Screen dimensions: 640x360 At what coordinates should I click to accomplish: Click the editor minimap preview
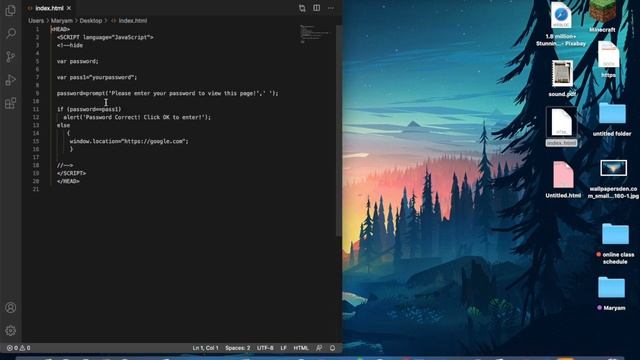click(x=314, y=34)
